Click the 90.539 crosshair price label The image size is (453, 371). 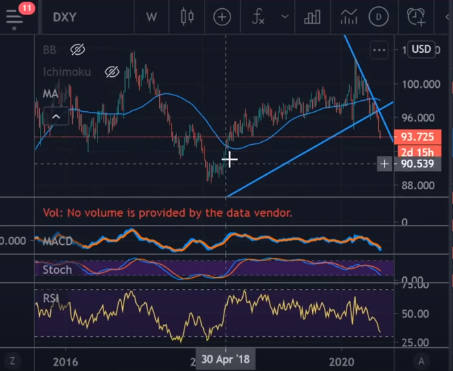tap(417, 164)
